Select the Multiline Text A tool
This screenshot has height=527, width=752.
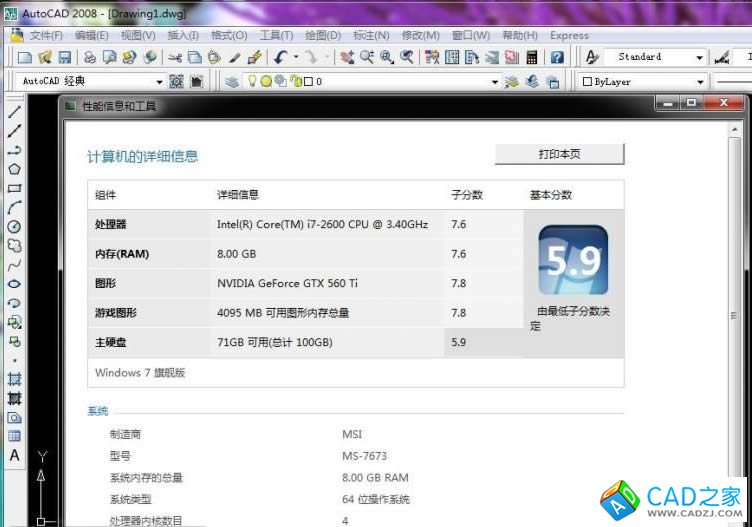(14, 455)
